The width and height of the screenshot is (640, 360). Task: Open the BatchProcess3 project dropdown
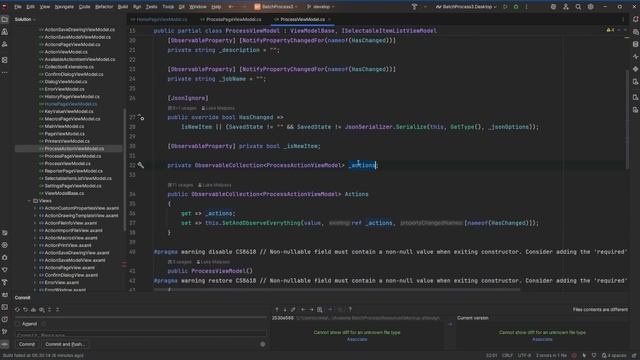click(276, 7)
